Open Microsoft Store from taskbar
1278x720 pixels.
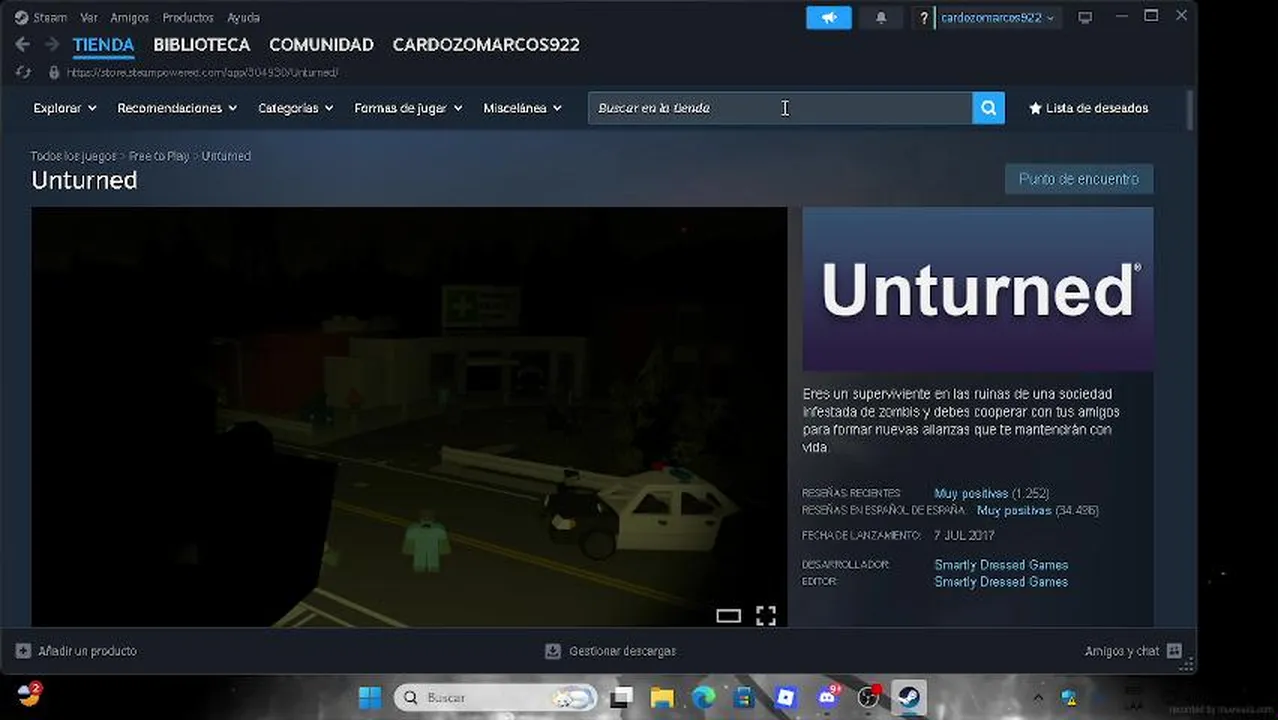(744, 697)
